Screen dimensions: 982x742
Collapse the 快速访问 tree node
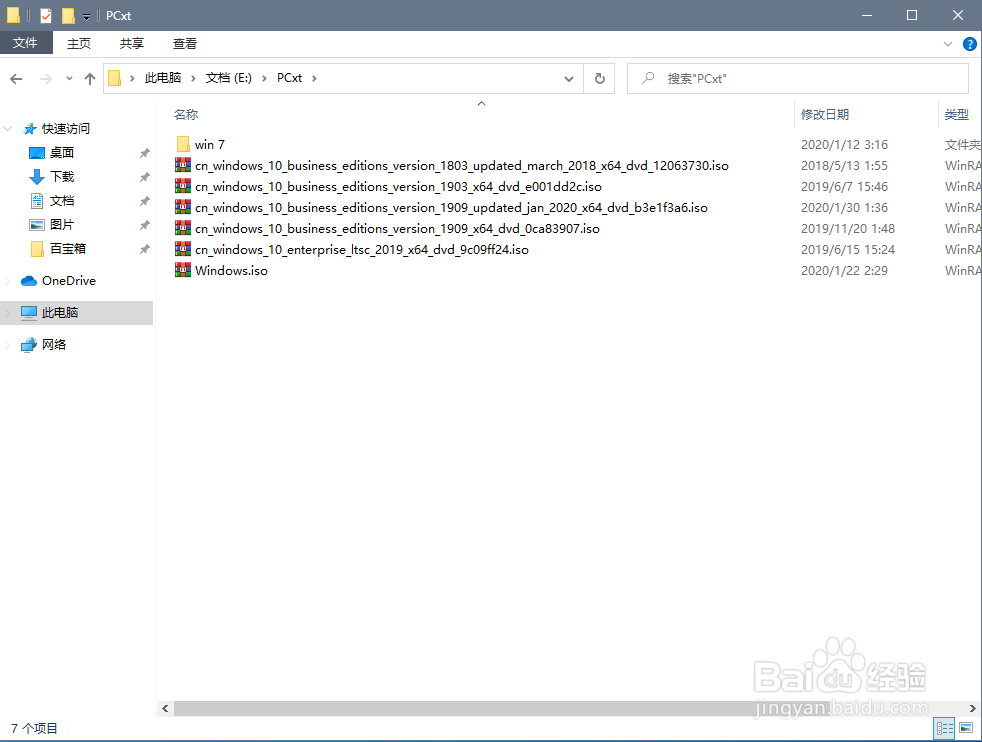8,129
